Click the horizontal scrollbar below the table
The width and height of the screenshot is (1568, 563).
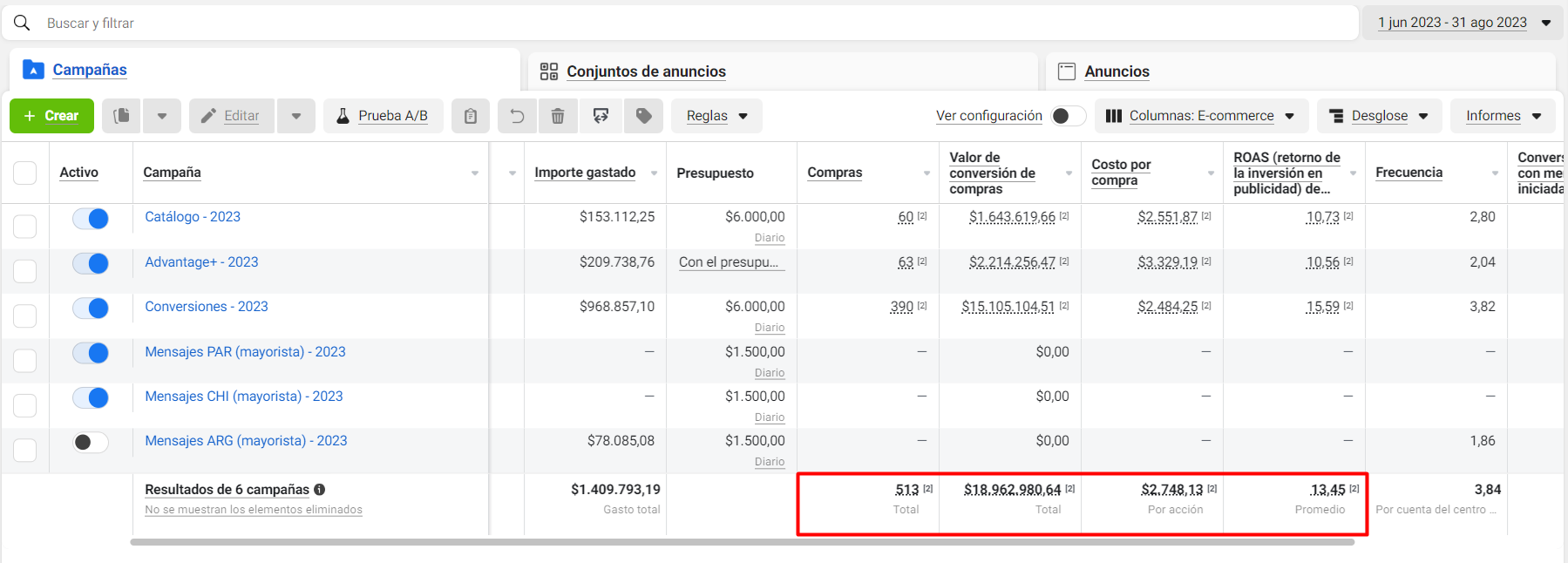coord(741,542)
